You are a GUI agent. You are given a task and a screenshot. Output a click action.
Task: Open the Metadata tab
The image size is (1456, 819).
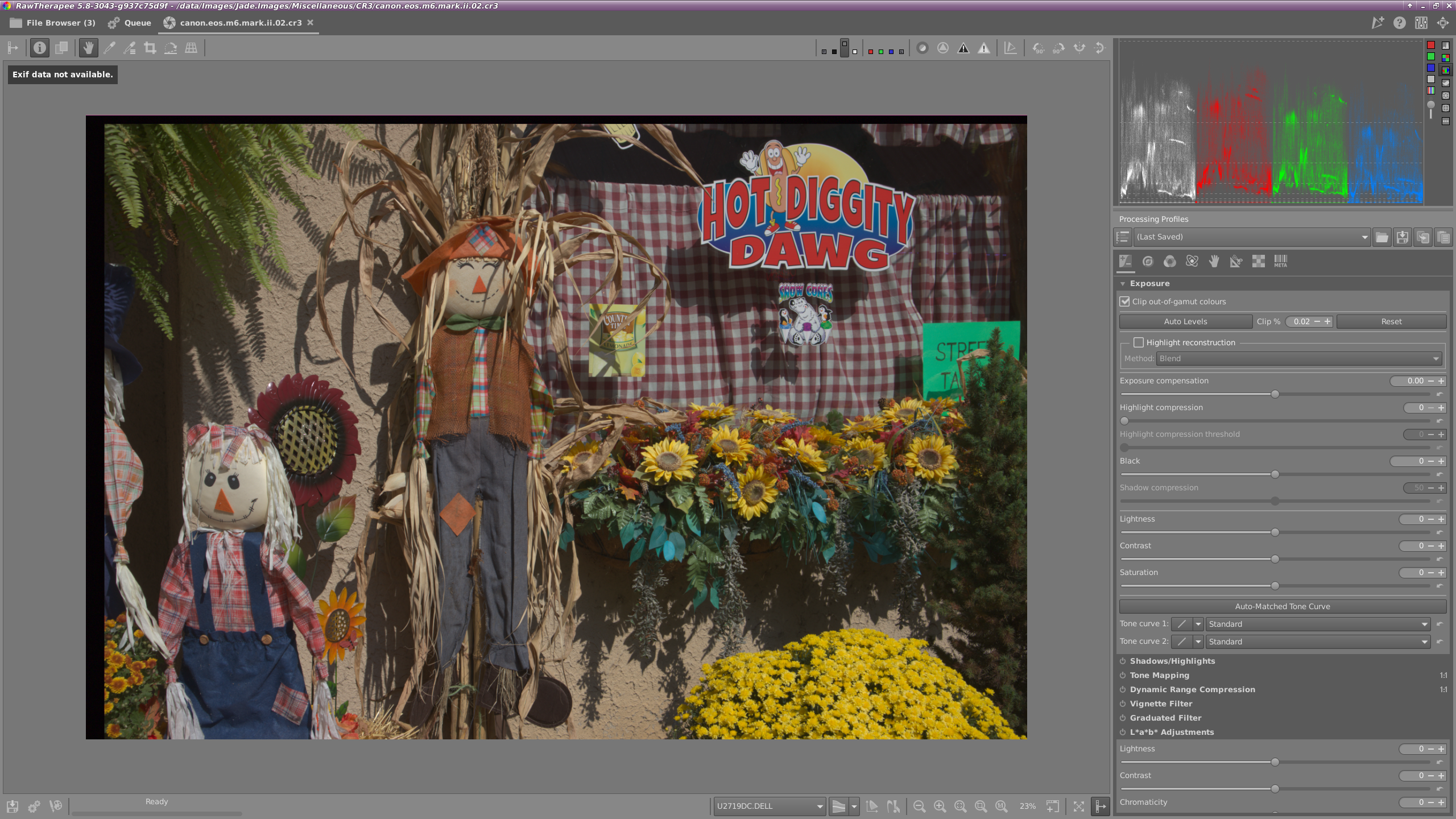pos(1281,262)
